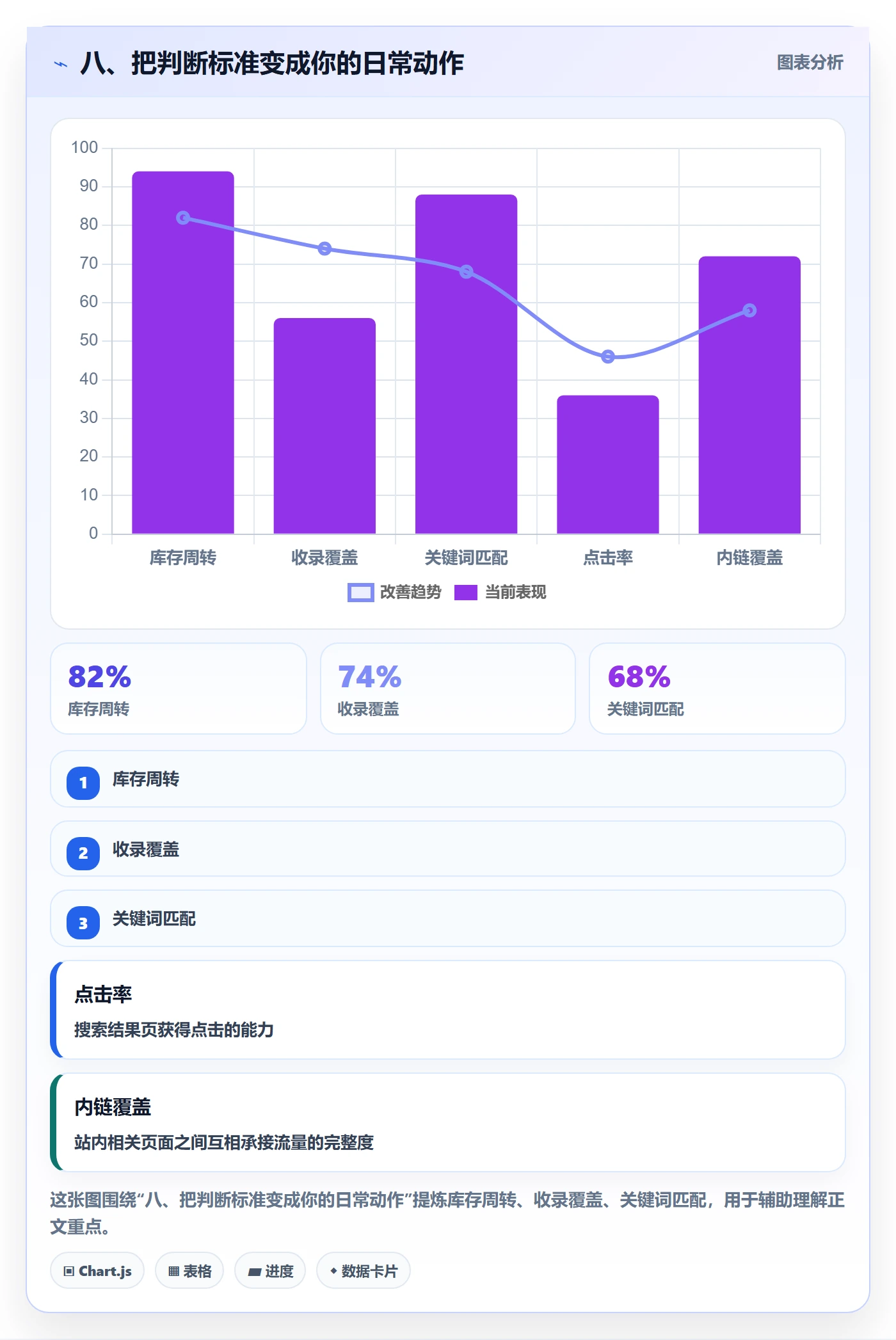Viewport: 896px width, 1340px height.
Task: Select list row text 库存周转
Action: (x=146, y=779)
